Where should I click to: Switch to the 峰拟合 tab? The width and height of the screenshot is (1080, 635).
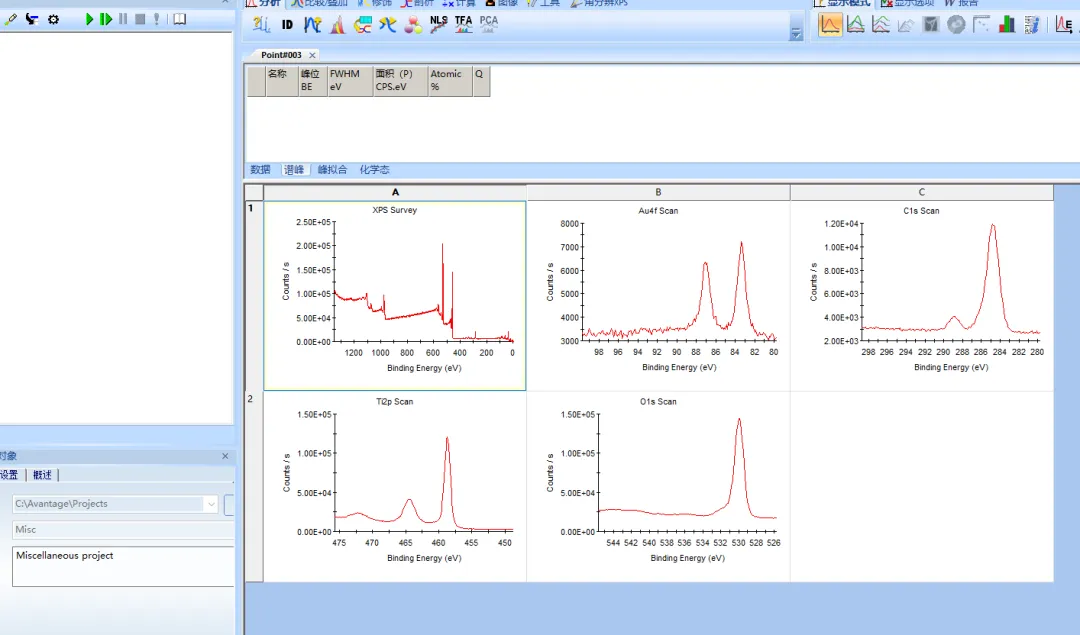pyautogui.click(x=332, y=170)
